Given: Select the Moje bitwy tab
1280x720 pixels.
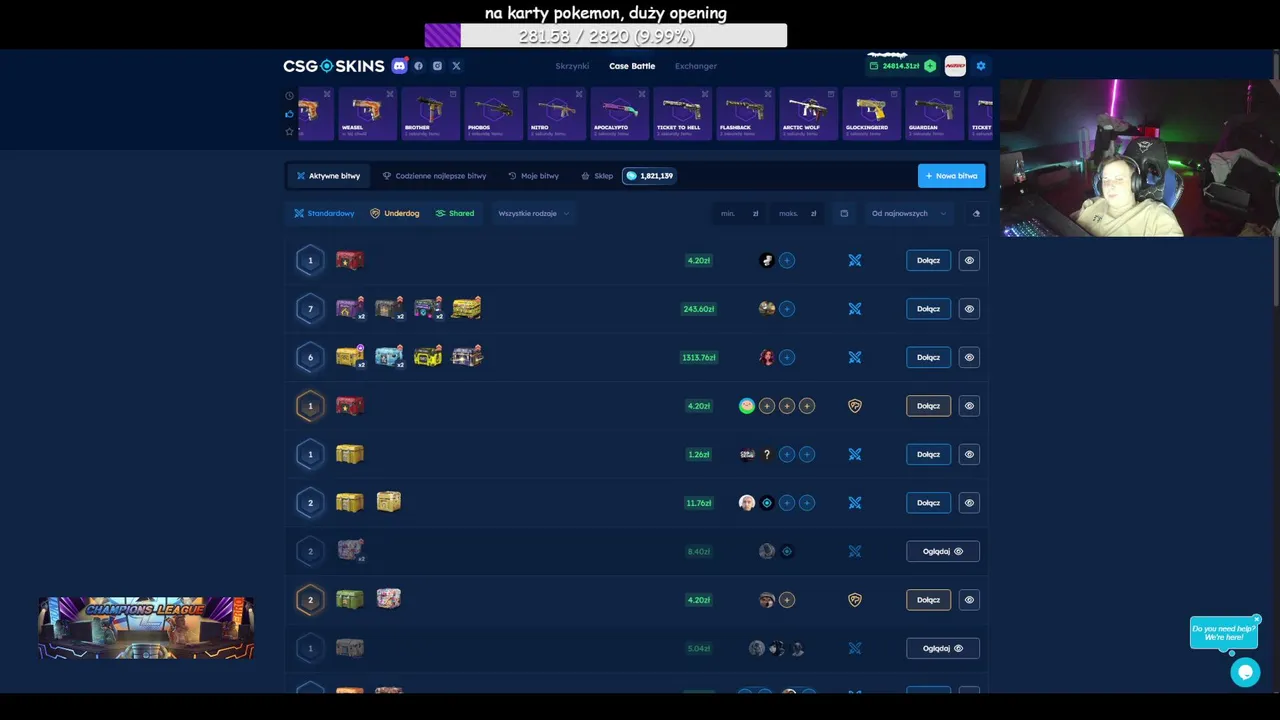Looking at the screenshot, I should pos(533,176).
